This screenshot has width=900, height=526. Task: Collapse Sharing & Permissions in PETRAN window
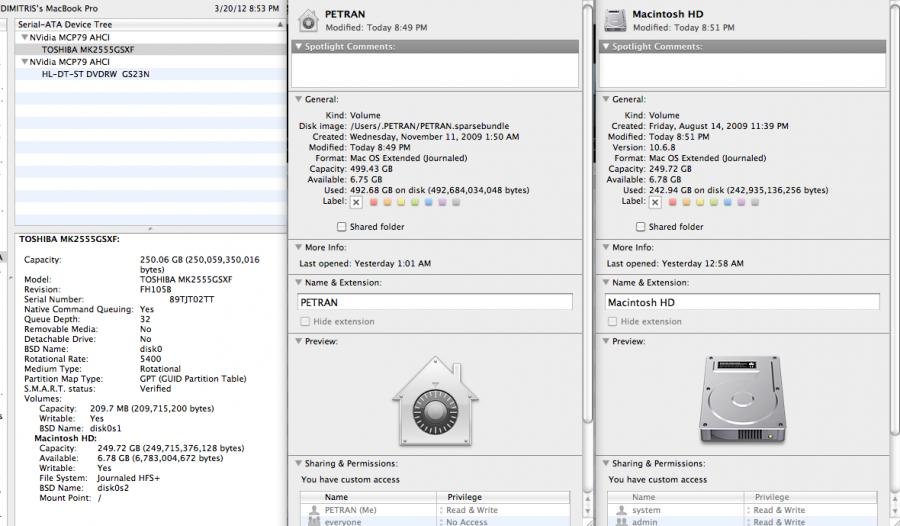pos(298,463)
